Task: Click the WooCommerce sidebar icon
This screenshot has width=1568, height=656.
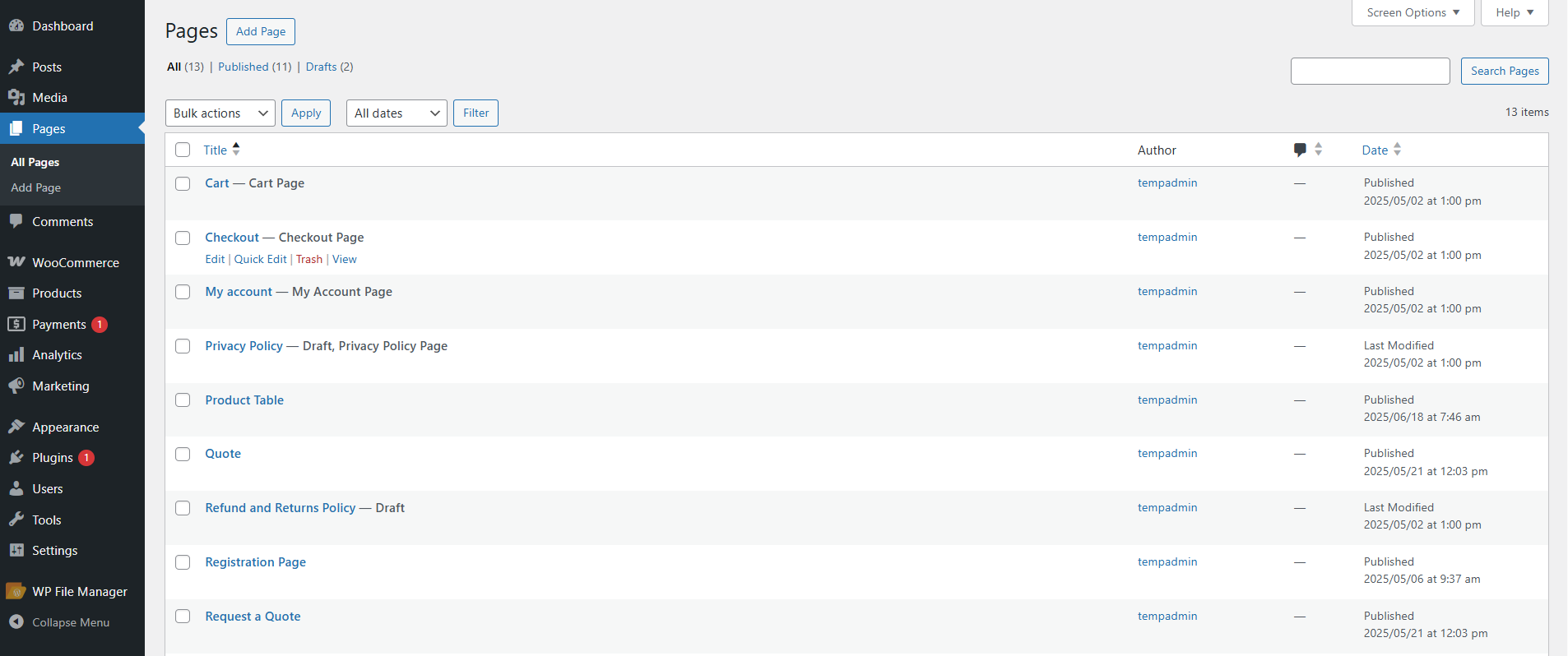Action: (16, 262)
